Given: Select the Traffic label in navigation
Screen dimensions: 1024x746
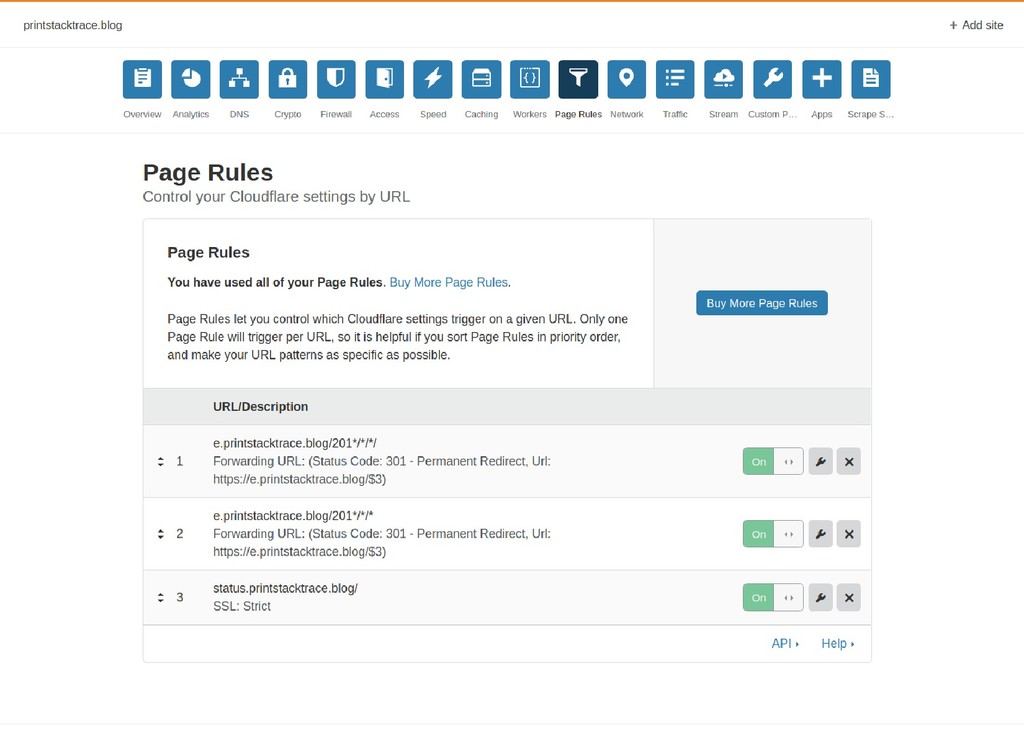Looking at the screenshot, I should click(675, 114).
